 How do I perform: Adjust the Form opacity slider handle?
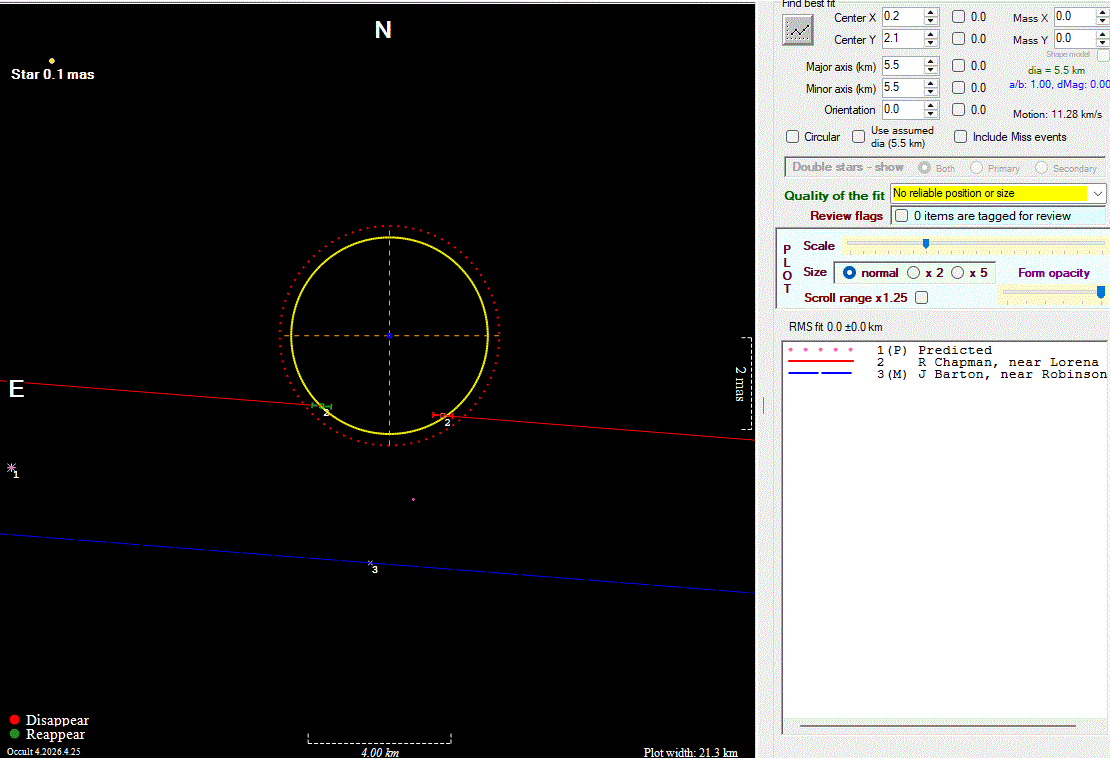(x=1101, y=292)
